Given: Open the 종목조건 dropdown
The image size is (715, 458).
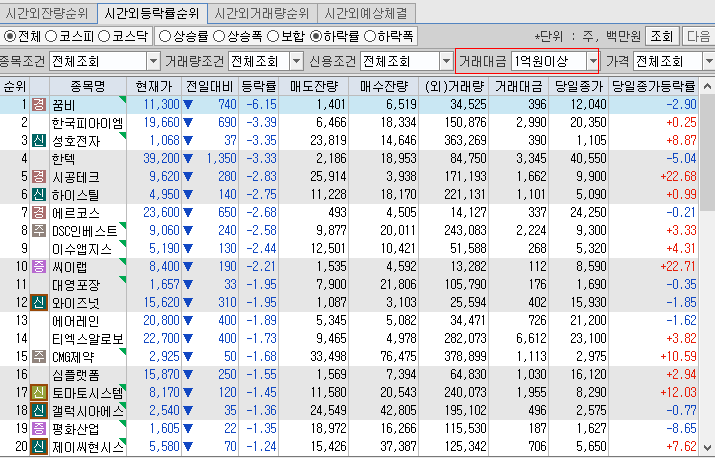Looking at the screenshot, I should click(154, 61).
